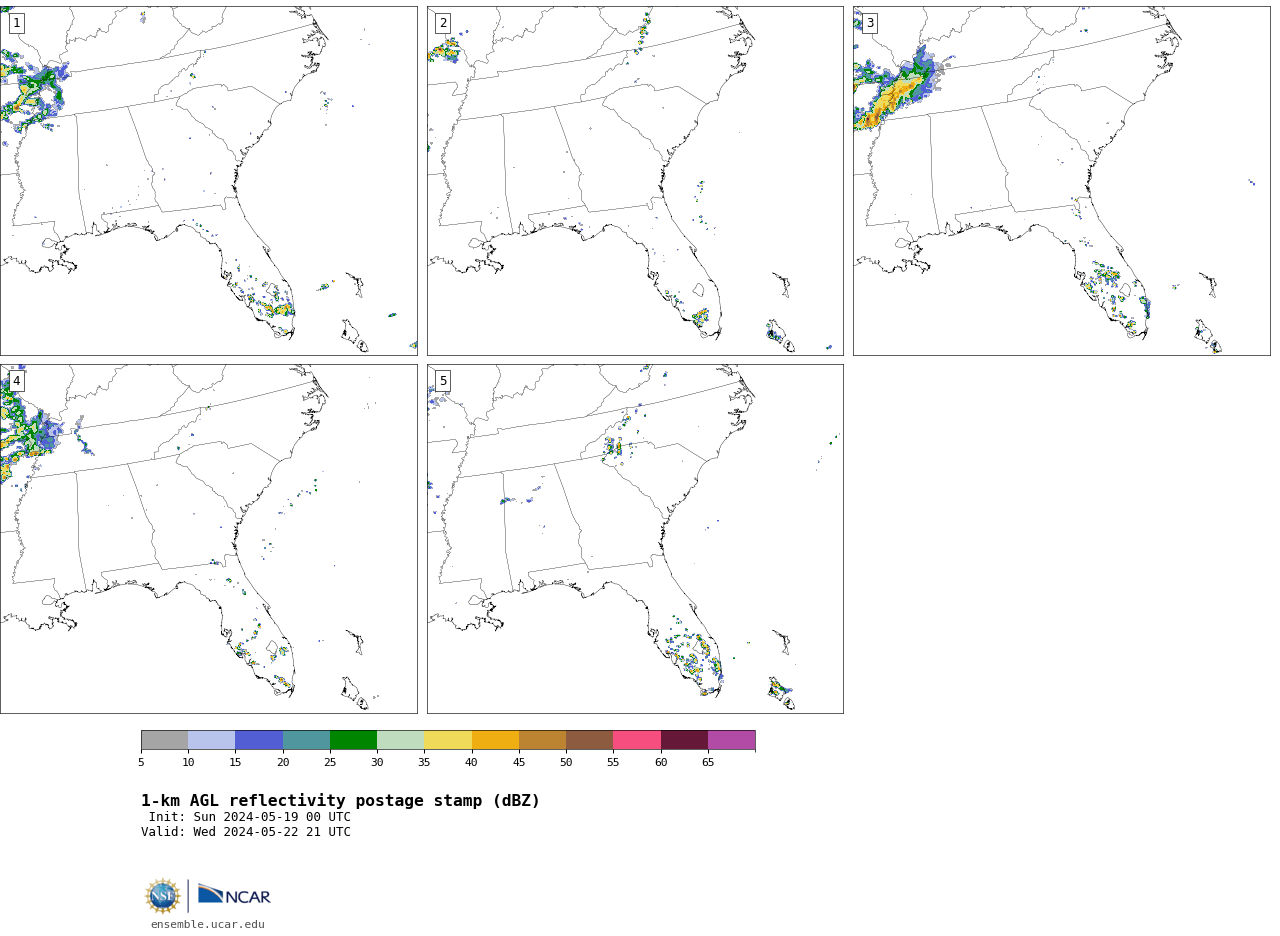
Task: Click the panel number 5 label
Action: point(443,381)
